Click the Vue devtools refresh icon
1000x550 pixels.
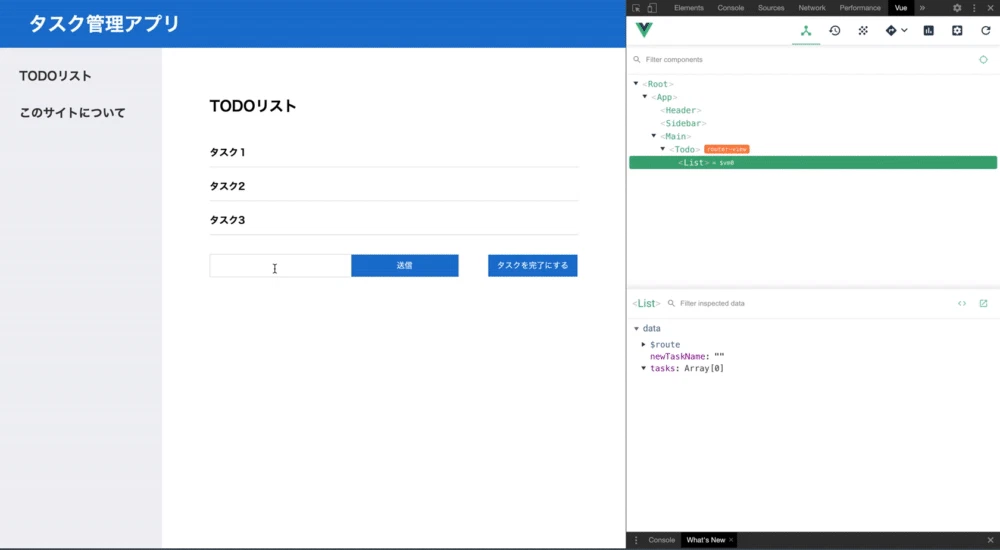[986, 31]
